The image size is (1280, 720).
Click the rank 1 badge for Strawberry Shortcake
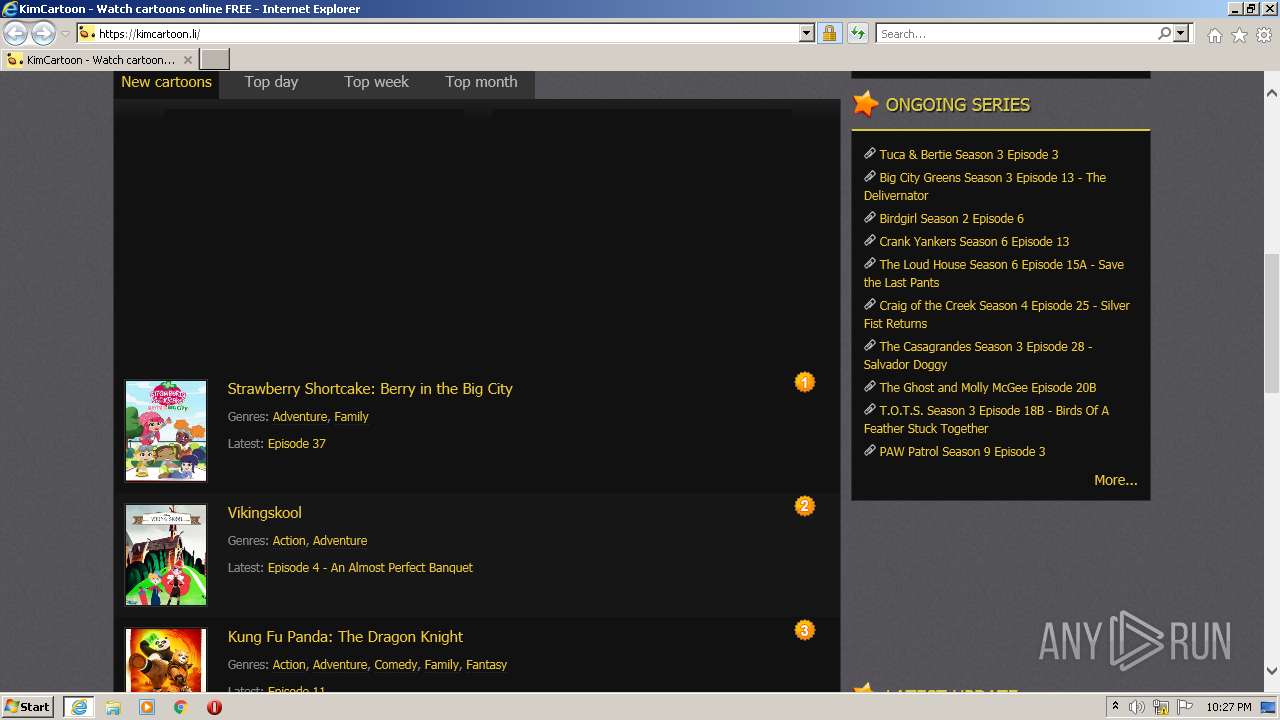(805, 382)
